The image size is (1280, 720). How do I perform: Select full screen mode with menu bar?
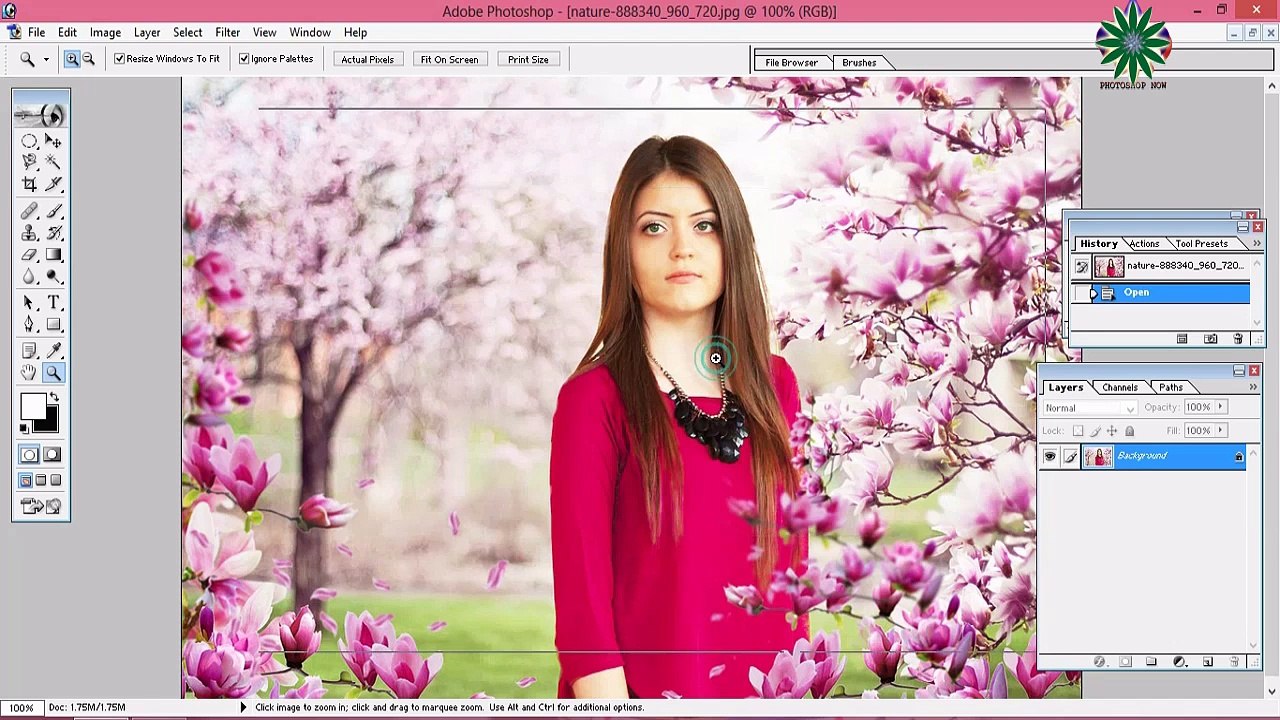coord(41,481)
